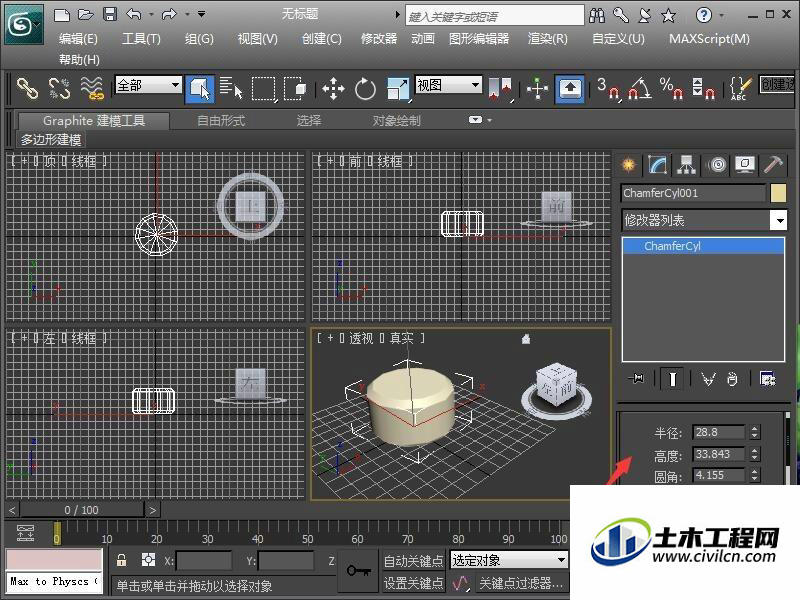Screen dimensions: 800x600
Task: Click the 3ds Max application logo button
Action: (24, 23)
